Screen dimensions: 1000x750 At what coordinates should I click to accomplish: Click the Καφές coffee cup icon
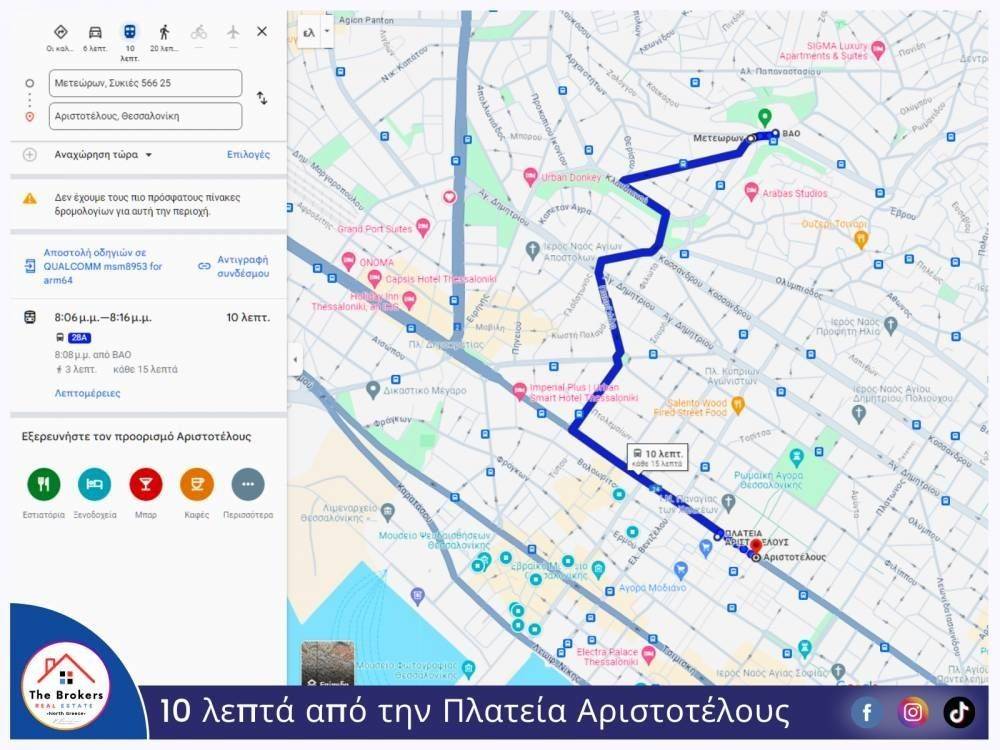point(197,484)
